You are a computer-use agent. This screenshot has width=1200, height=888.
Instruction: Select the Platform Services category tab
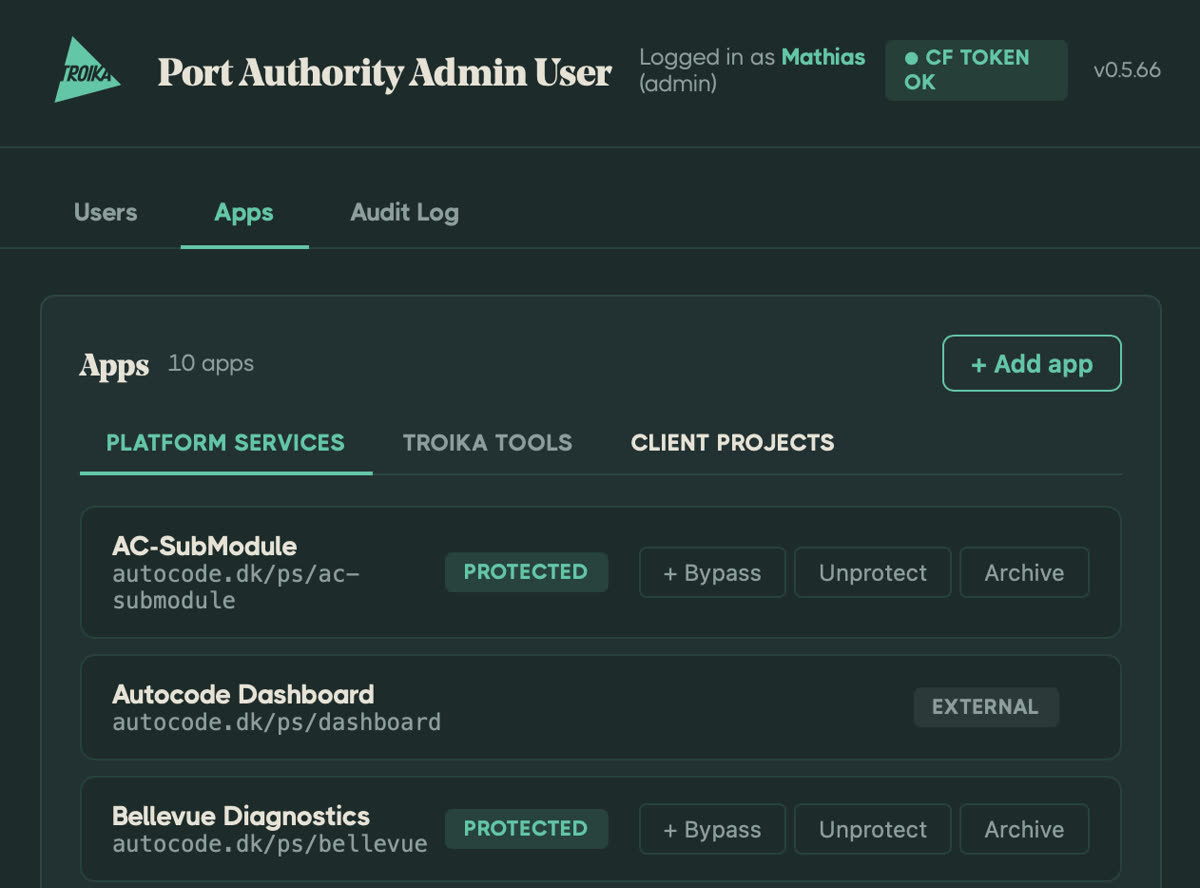225,442
